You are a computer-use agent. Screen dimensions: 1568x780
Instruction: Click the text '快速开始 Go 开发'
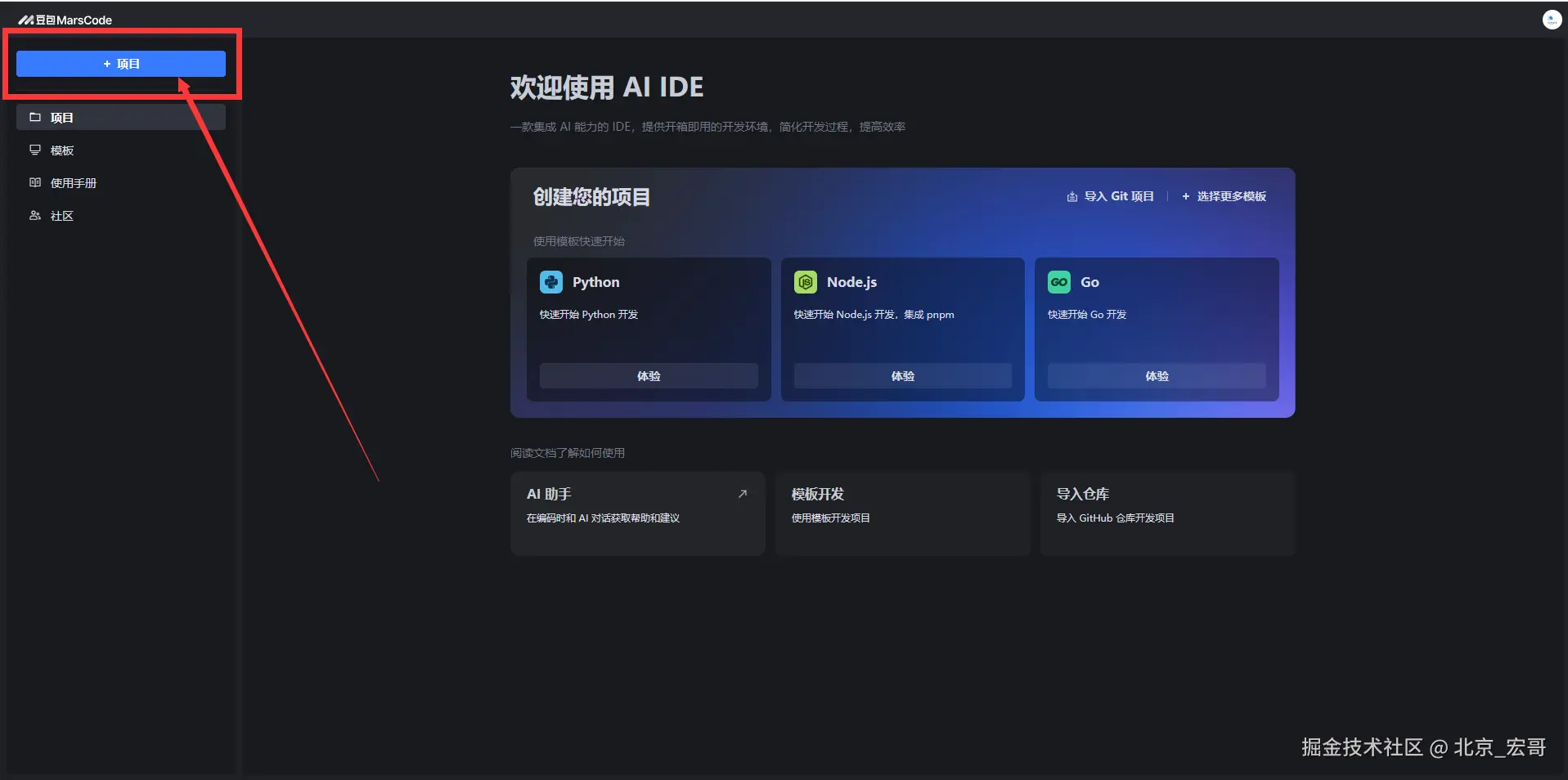1087,315
